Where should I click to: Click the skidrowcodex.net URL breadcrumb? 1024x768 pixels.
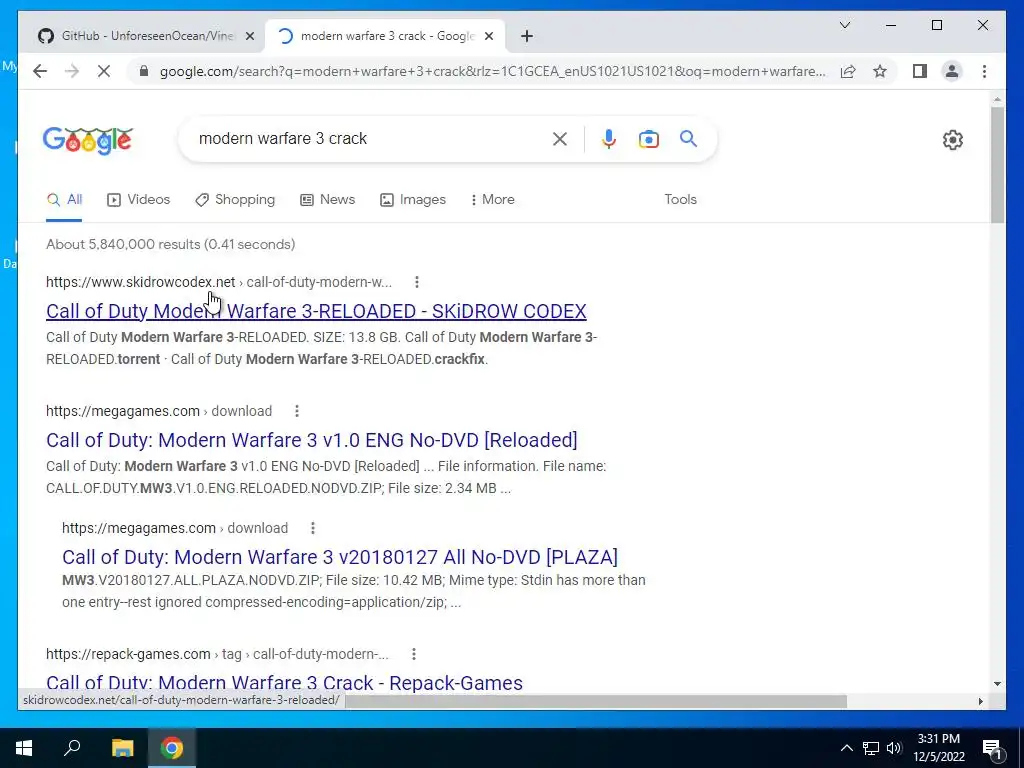[x=219, y=281]
